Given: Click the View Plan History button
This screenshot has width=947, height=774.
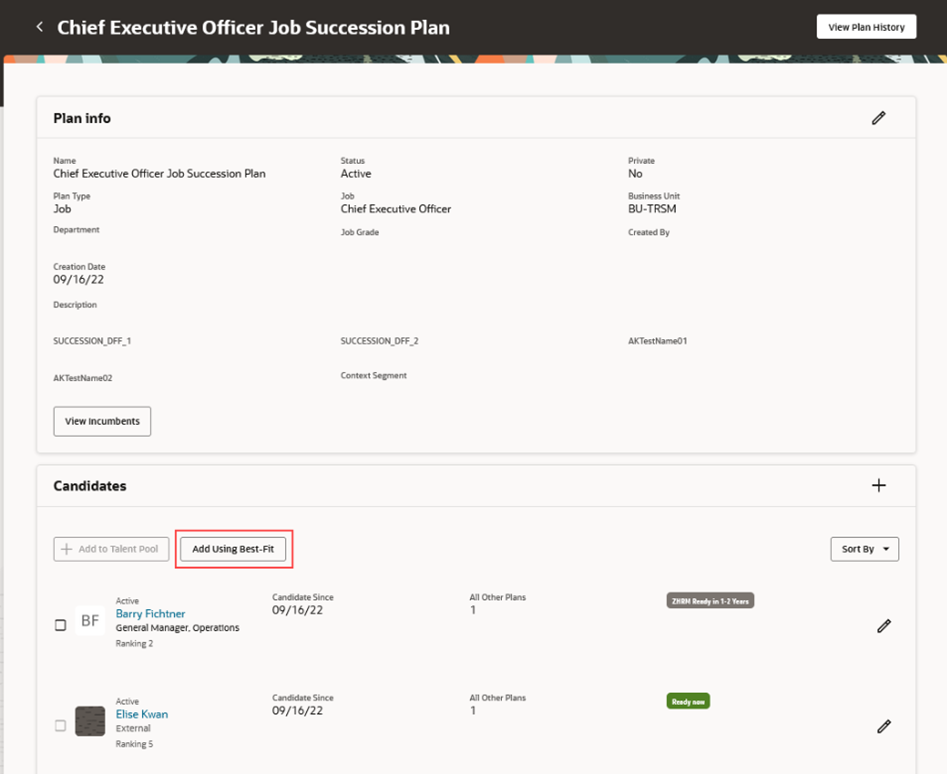Looking at the screenshot, I should pos(866,26).
